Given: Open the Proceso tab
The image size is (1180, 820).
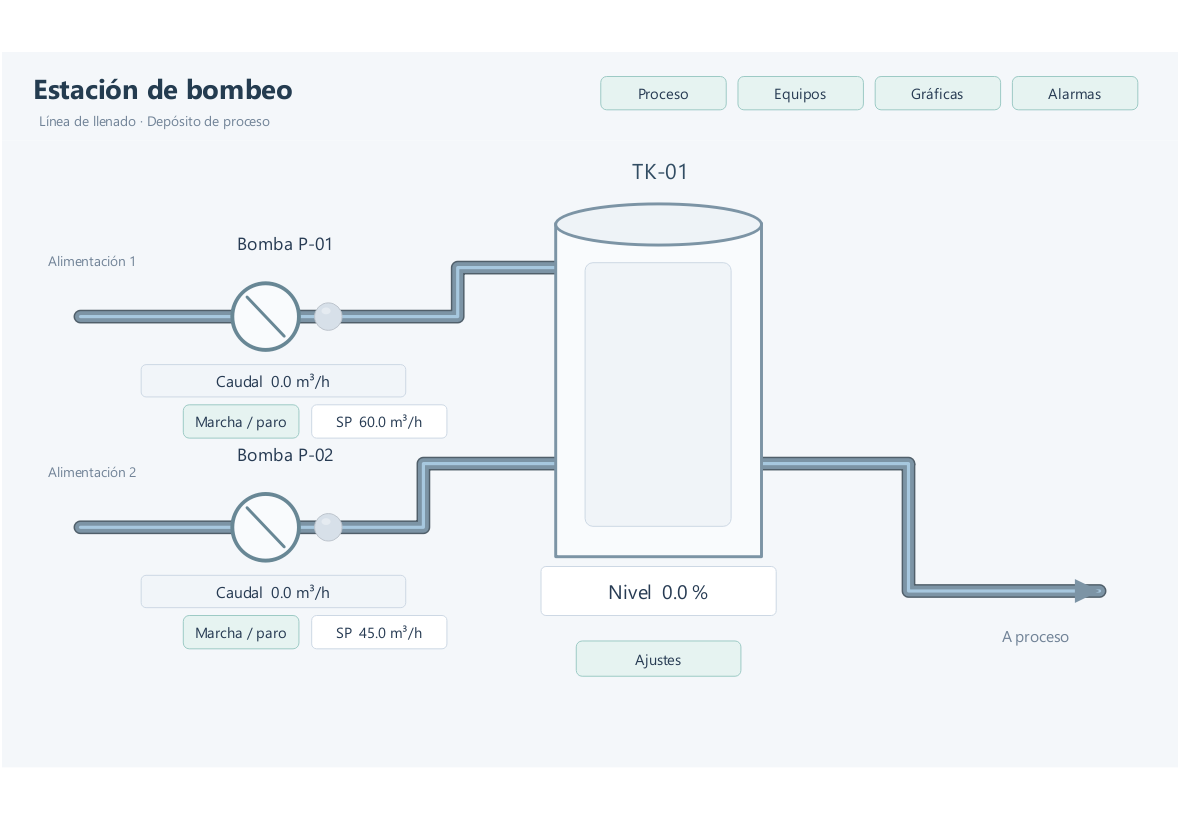Looking at the screenshot, I should coord(663,93).
